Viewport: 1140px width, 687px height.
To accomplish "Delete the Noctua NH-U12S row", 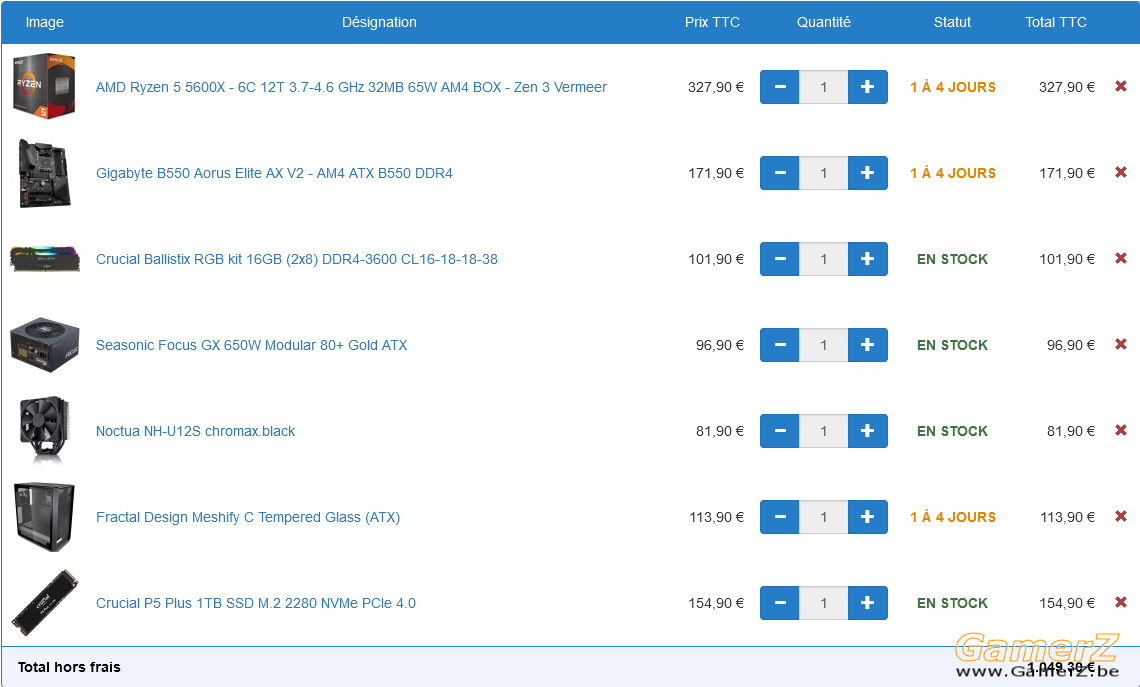I will pyautogui.click(x=1120, y=430).
